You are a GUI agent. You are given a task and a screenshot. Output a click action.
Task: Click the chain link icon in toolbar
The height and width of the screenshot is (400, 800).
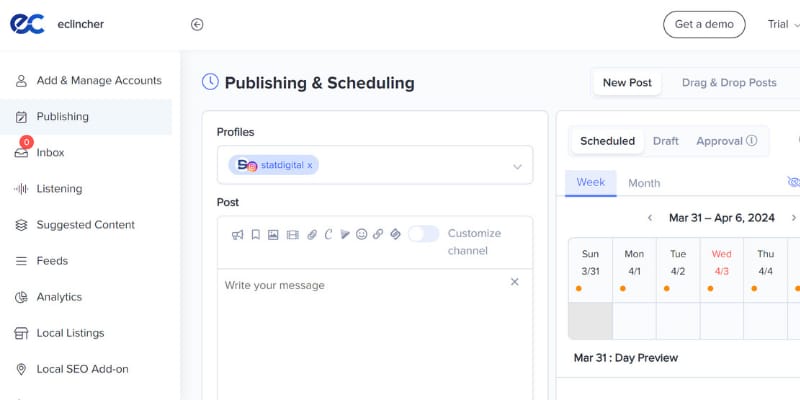click(378, 235)
